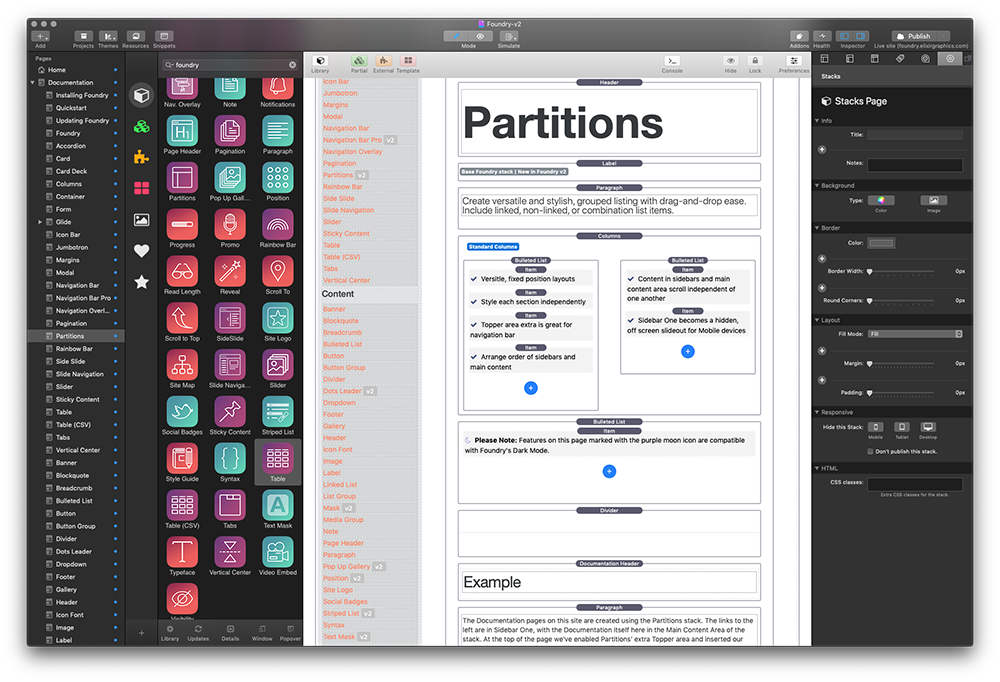
Task: Choose the Progress stack icon
Action: pyautogui.click(x=182, y=225)
